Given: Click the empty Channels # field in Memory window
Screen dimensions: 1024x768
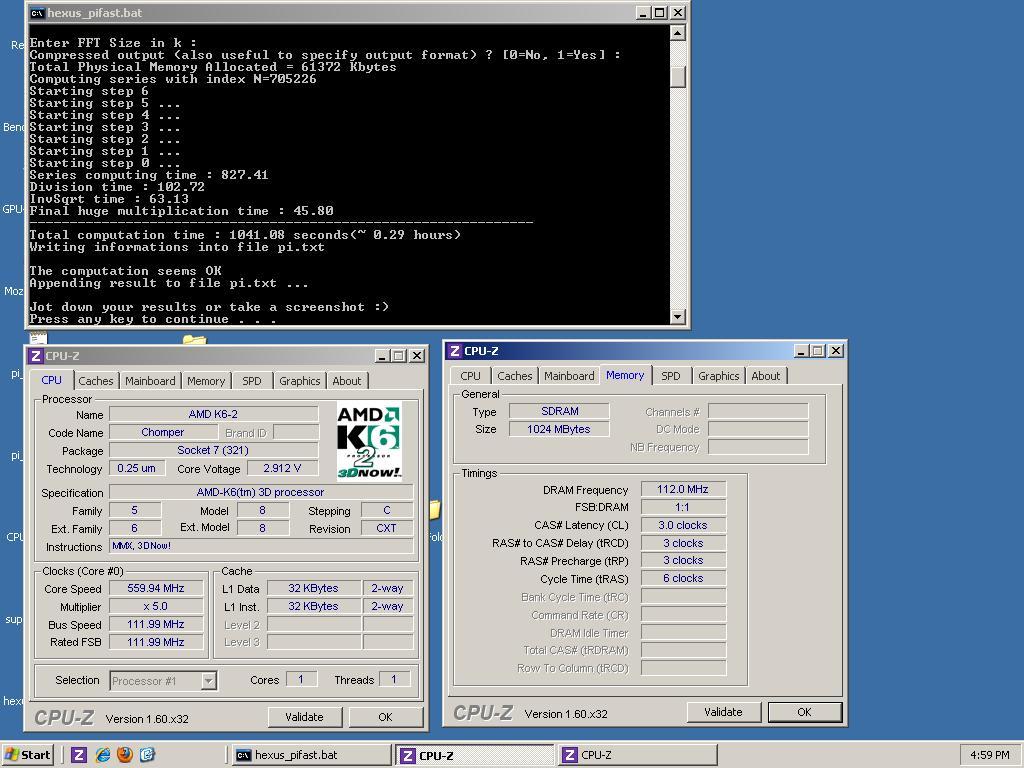Looking at the screenshot, I should click(758, 411).
